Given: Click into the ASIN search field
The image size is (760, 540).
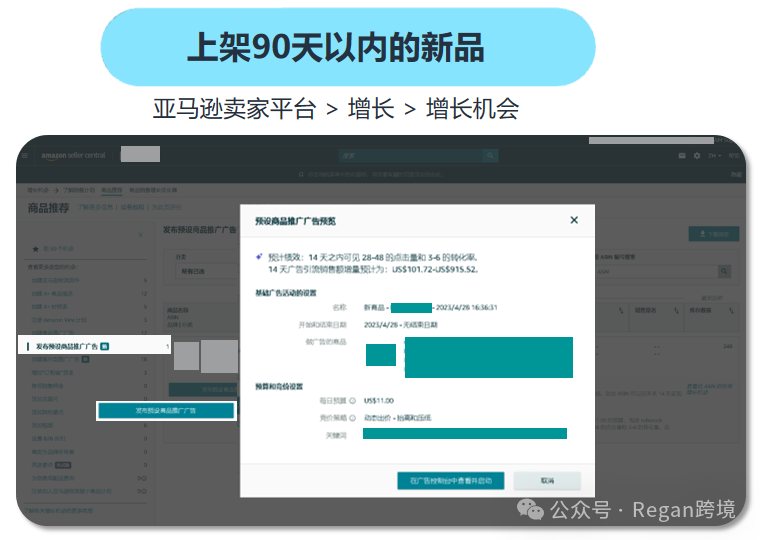Looking at the screenshot, I should point(655,271).
